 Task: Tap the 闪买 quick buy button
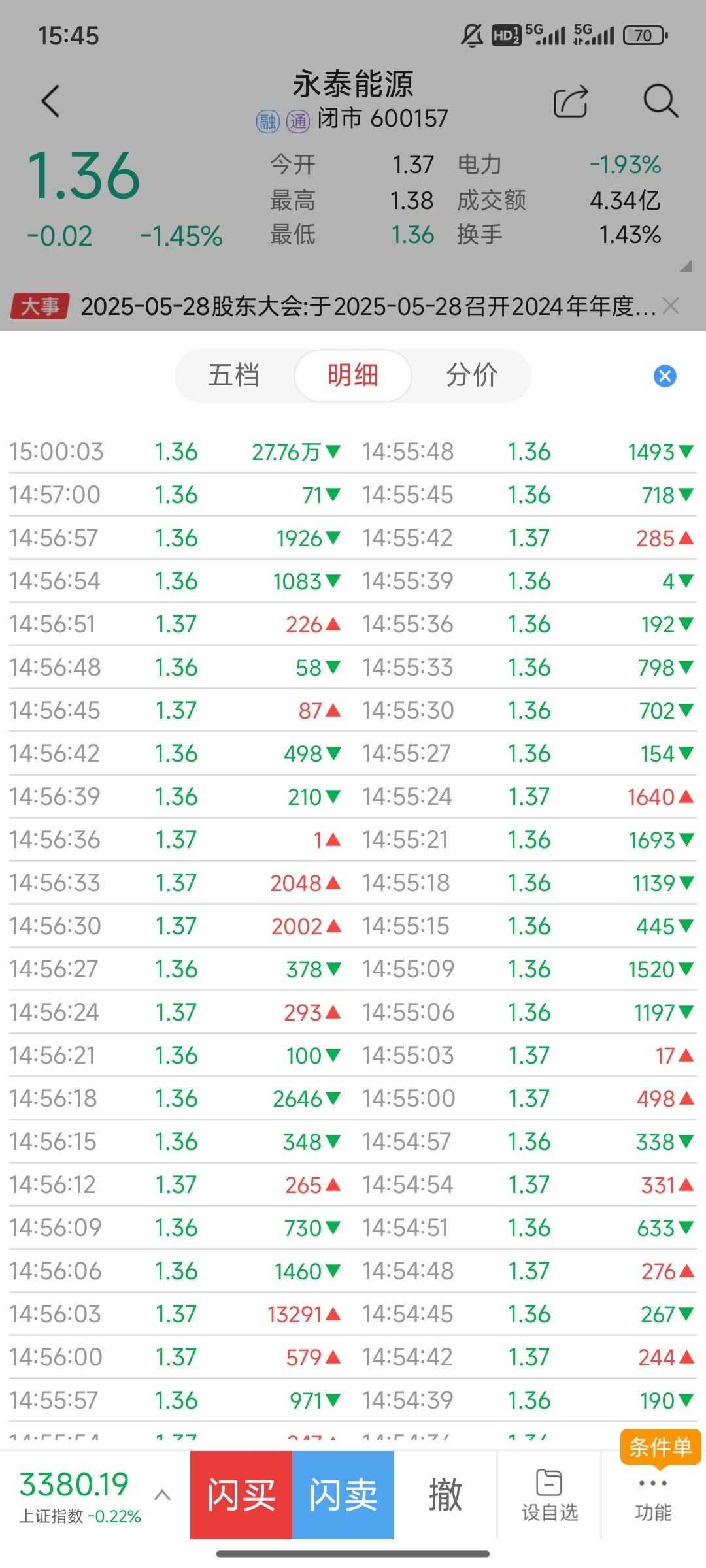pos(241,1495)
